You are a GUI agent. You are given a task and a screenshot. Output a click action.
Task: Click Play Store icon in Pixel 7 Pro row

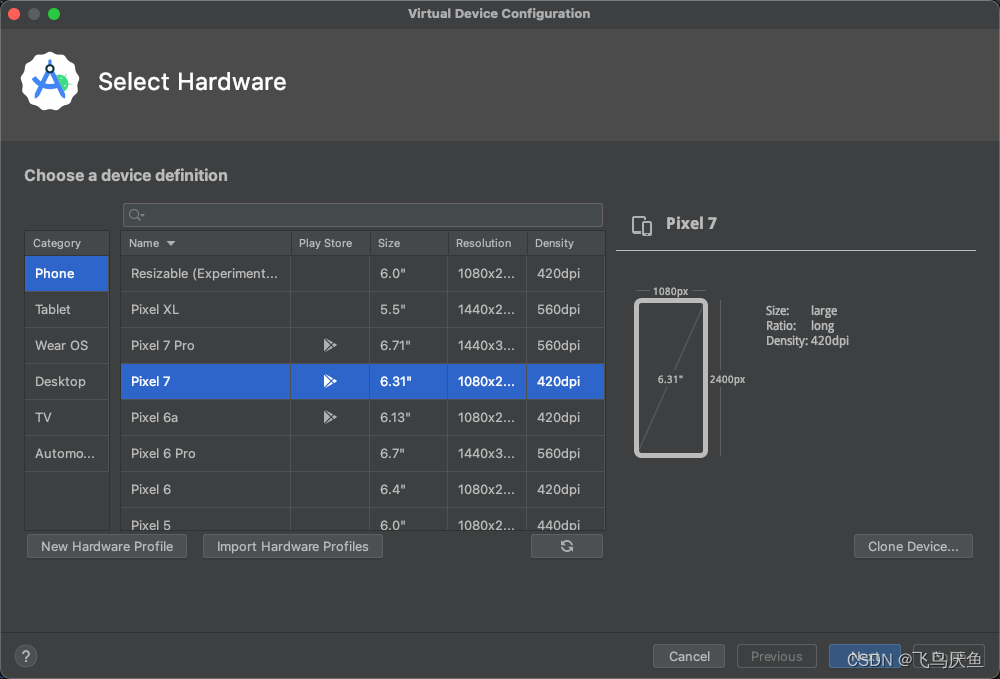point(330,345)
